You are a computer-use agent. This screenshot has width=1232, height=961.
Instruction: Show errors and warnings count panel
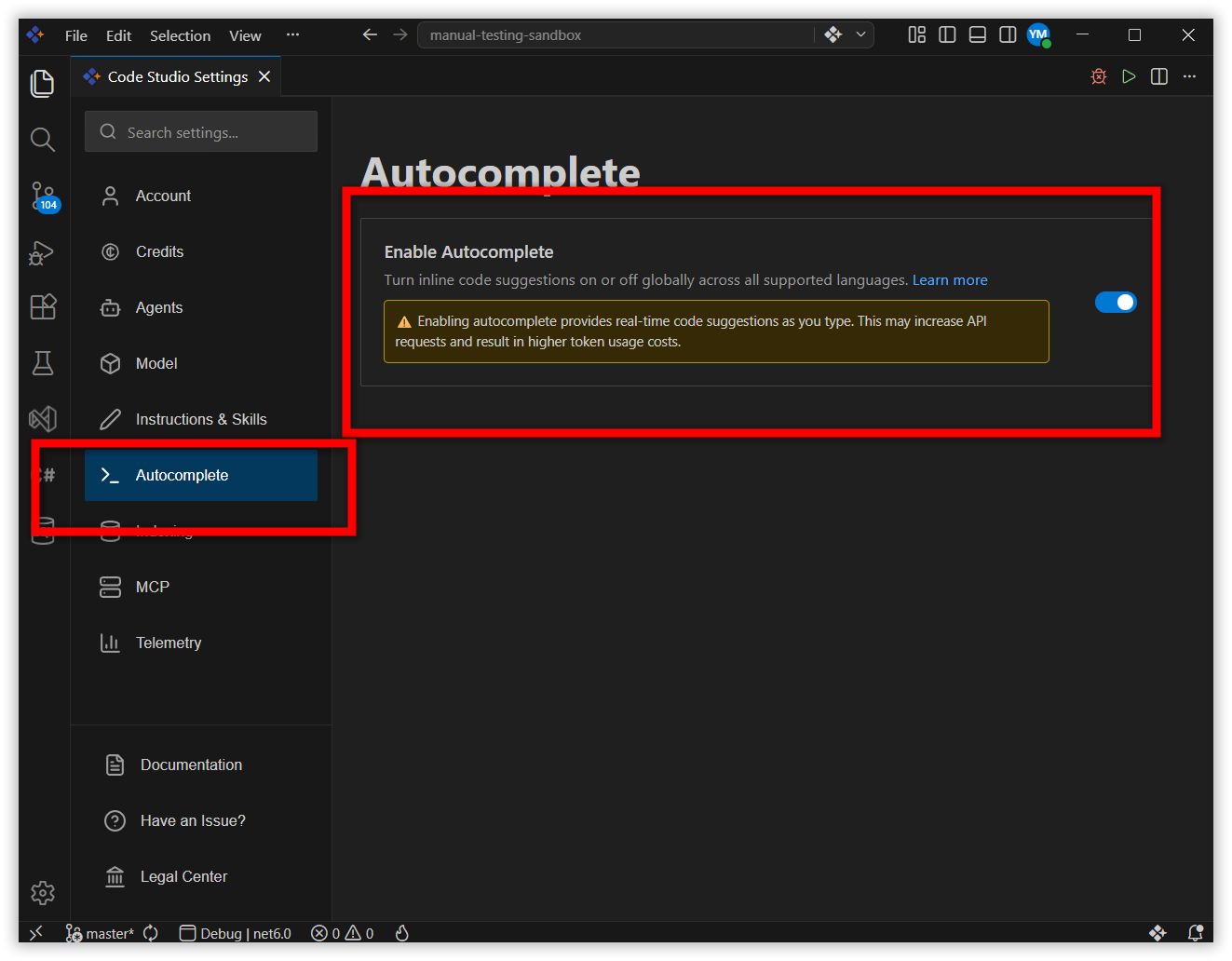pyautogui.click(x=343, y=933)
